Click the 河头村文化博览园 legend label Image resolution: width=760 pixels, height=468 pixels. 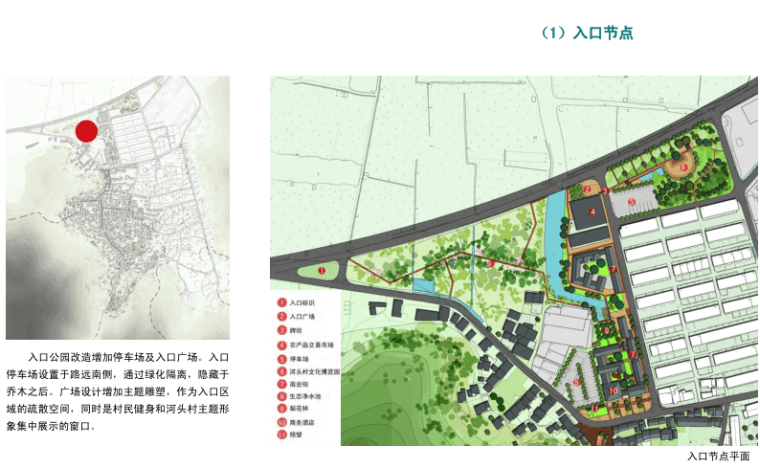315,371
